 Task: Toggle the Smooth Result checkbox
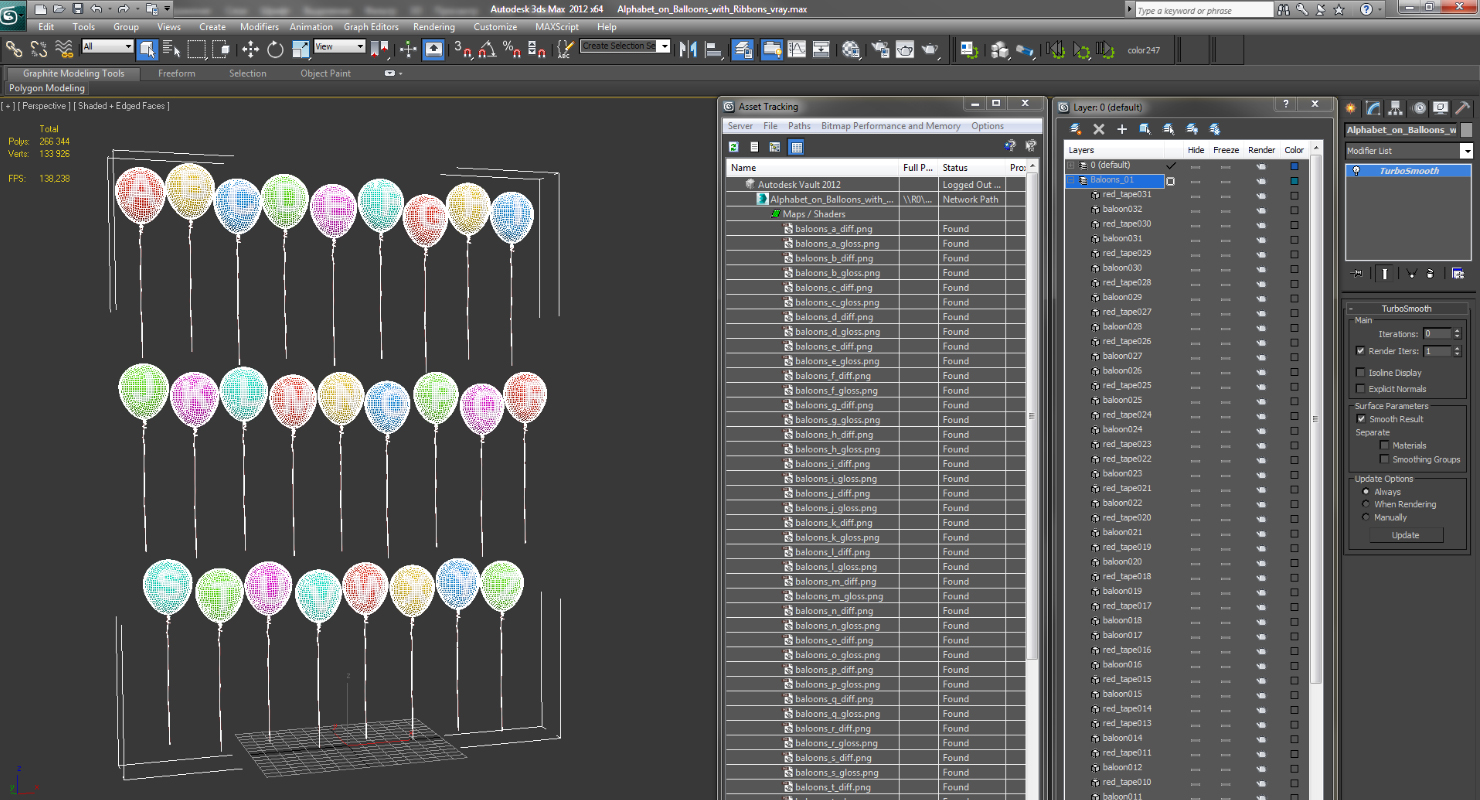[x=1360, y=419]
